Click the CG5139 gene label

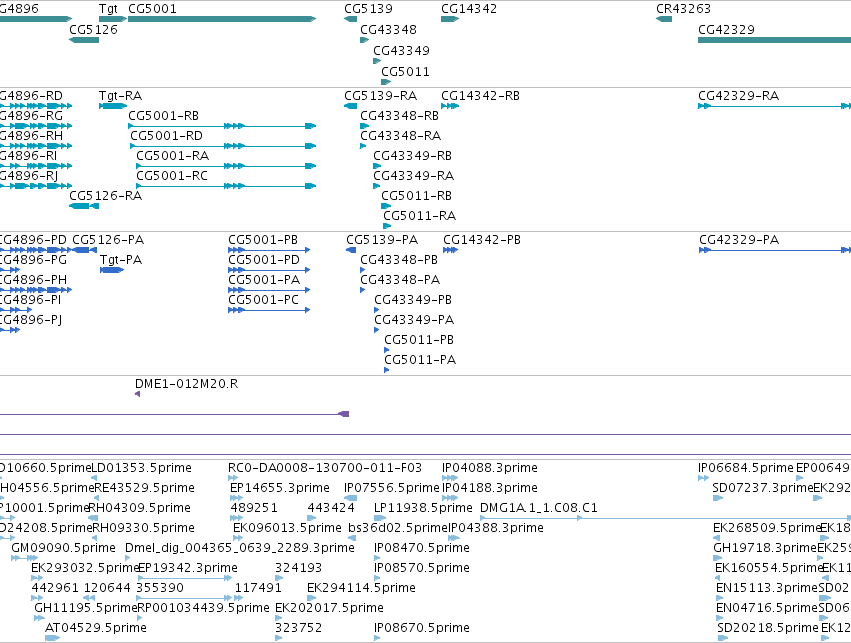point(368,9)
